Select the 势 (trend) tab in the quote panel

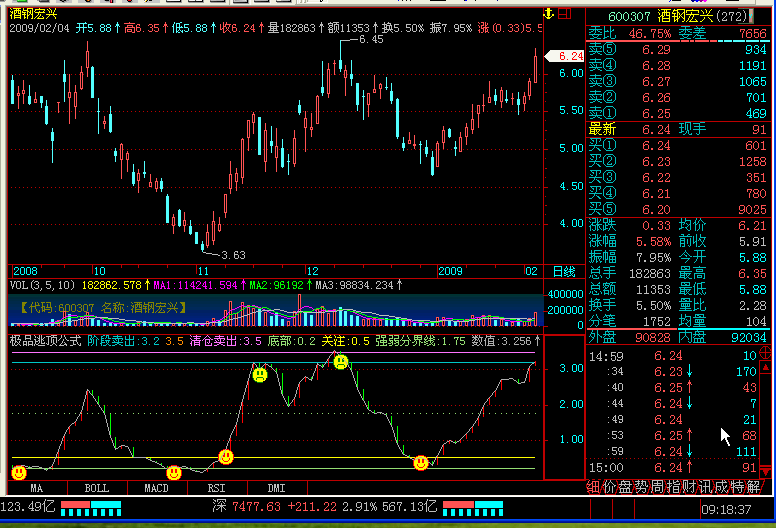[x=641, y=487]
